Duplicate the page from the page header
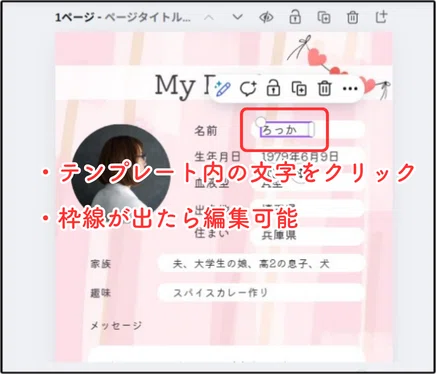This screenshot has width=439, height=375. 324,17
